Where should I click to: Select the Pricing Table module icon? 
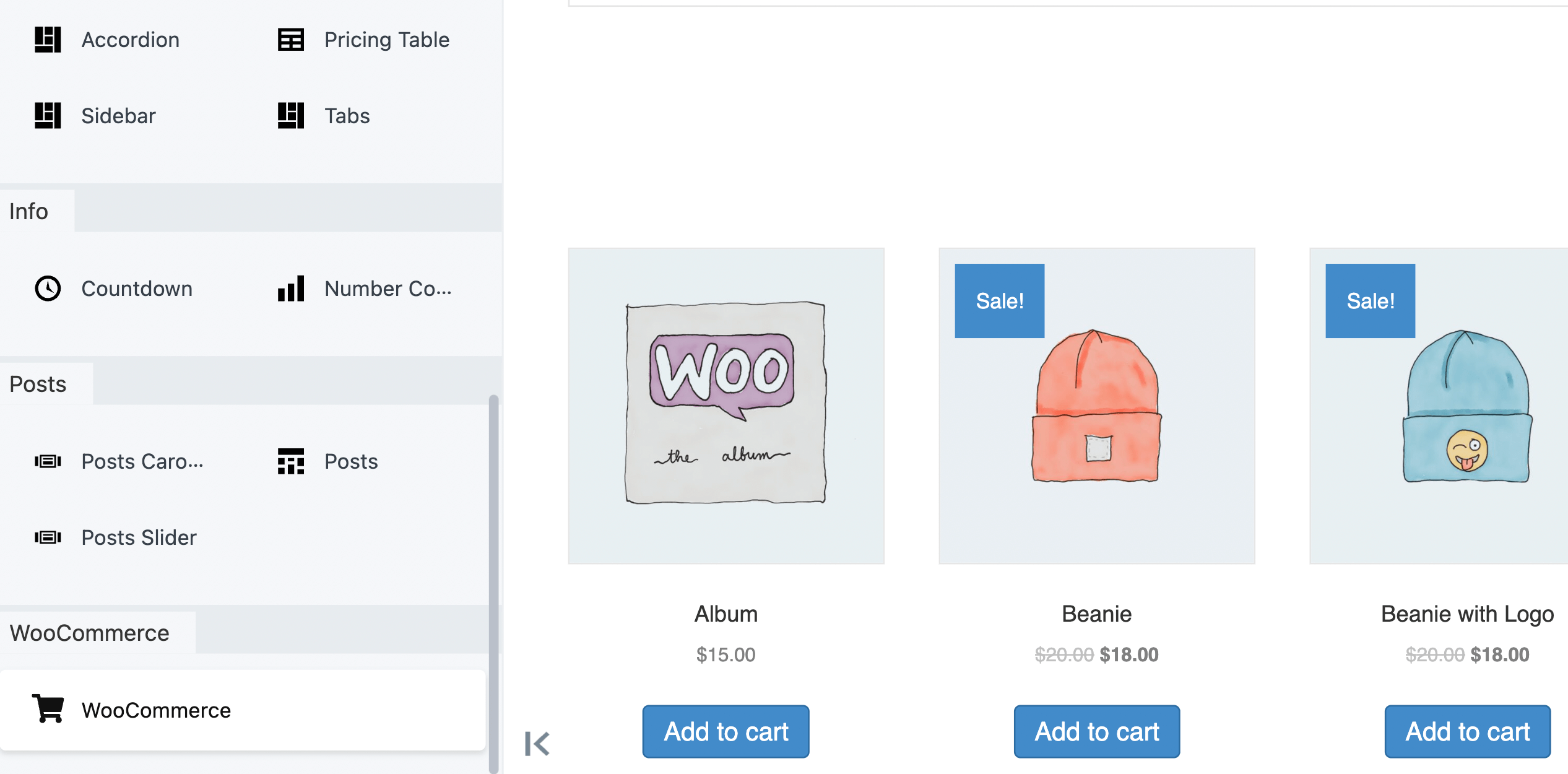click(x=291, y=40)
